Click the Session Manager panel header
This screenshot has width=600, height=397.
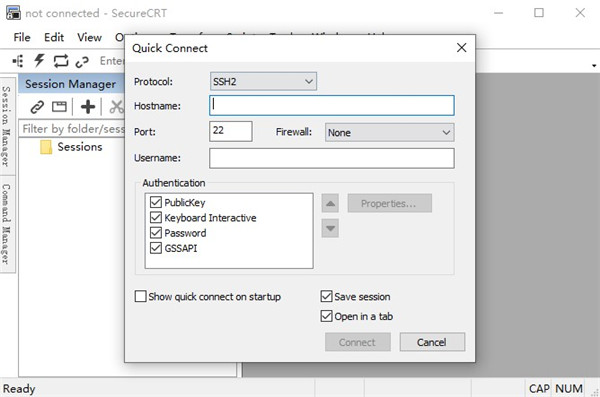point(72,84)
